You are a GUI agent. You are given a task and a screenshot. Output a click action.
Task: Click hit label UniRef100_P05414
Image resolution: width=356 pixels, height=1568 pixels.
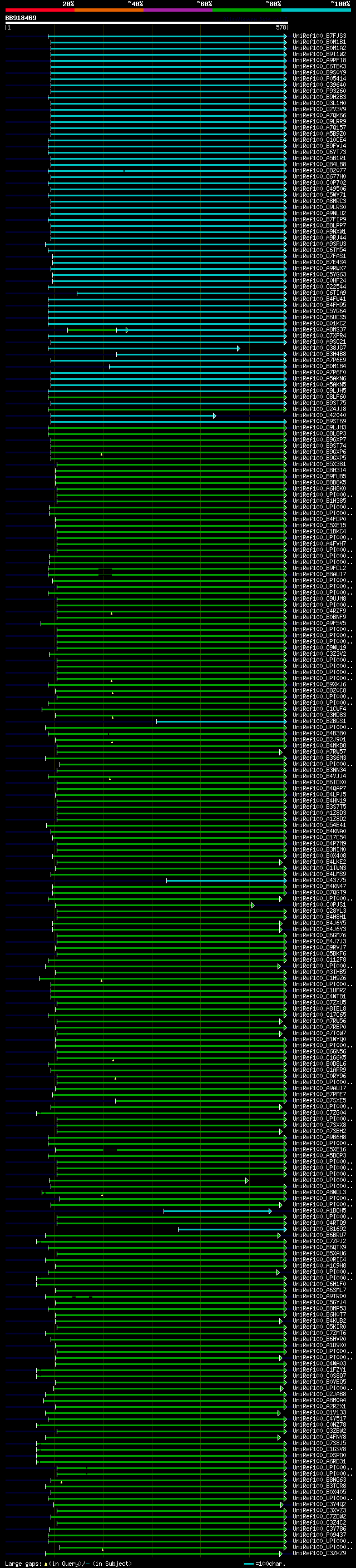click(x=319, y=78)
